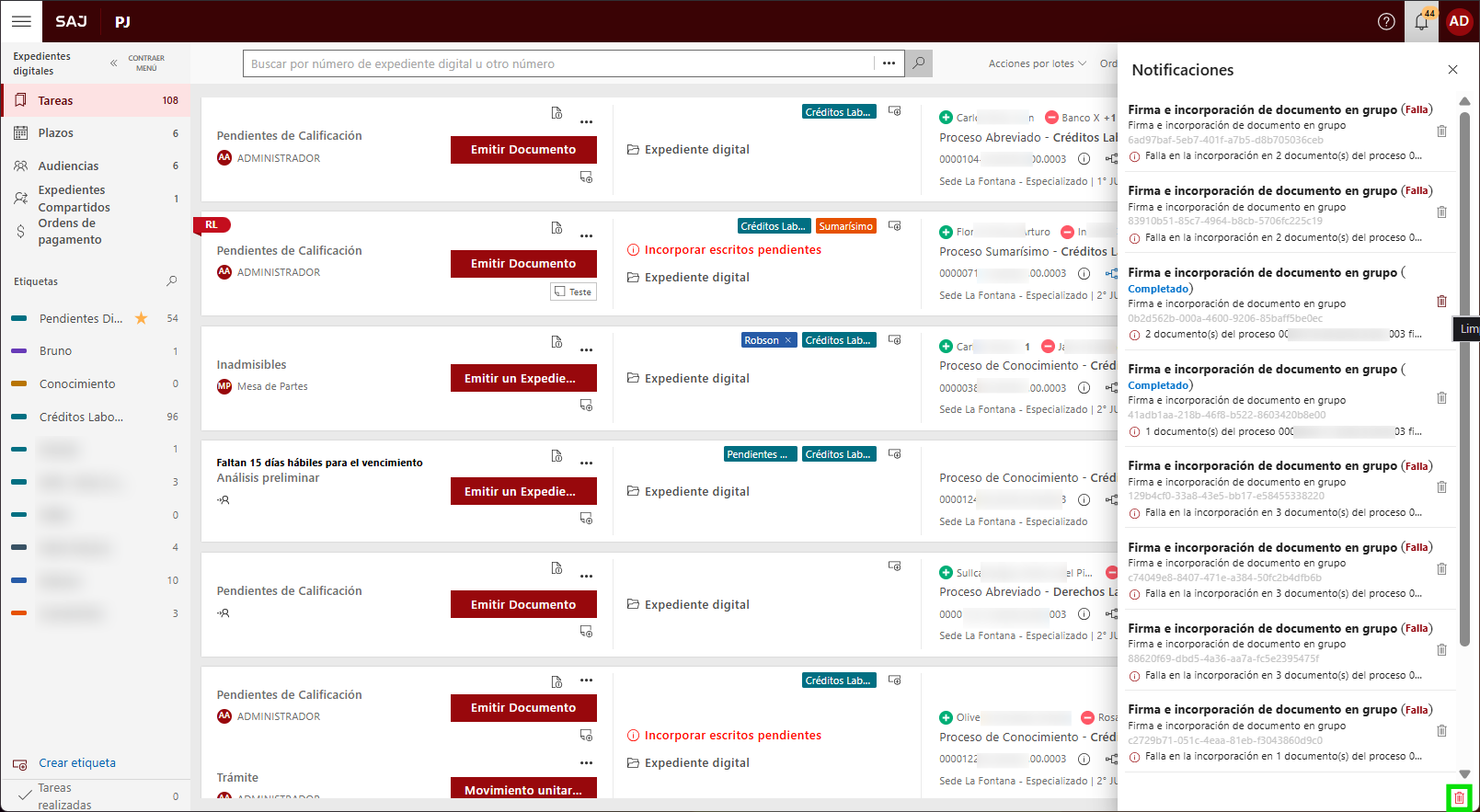Delete the first failed notification with its trash icon
Screen dimensions: 1480x812
tap(1441, 132)
